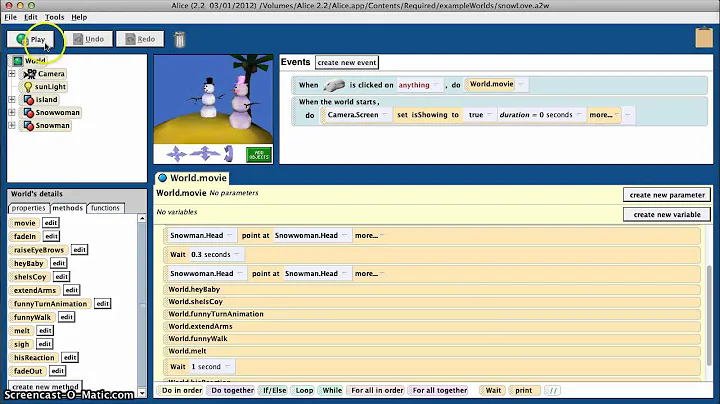Switch to the methods tab

point(68,208)
